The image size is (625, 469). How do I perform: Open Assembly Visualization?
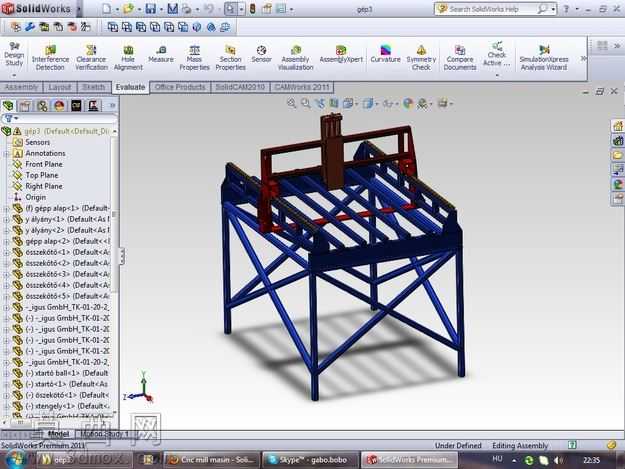point(295,58)
